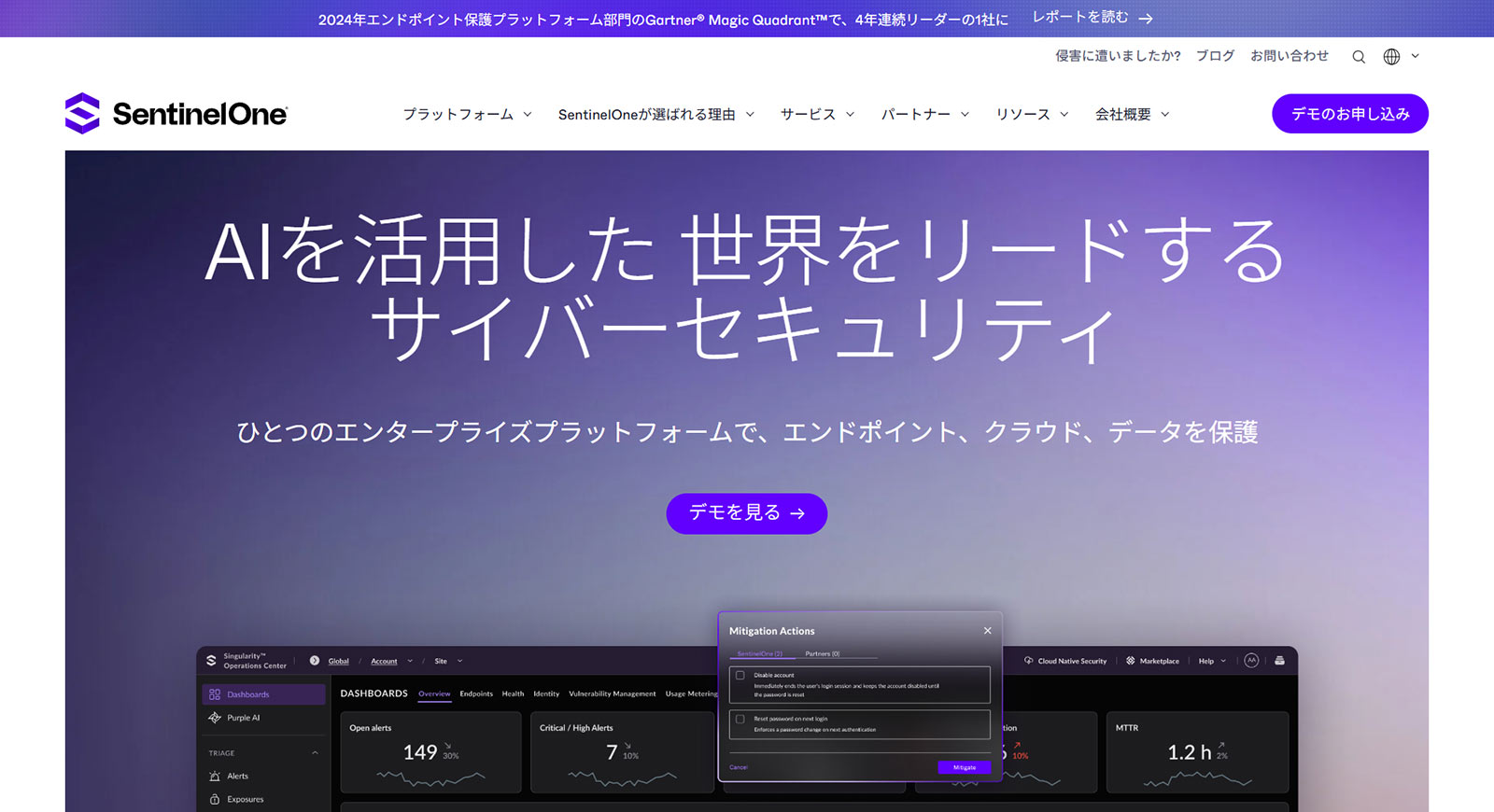Screen dimensions: 1494x812
Task: Open the レポートを読む link
Action: tap(1092, 18)
